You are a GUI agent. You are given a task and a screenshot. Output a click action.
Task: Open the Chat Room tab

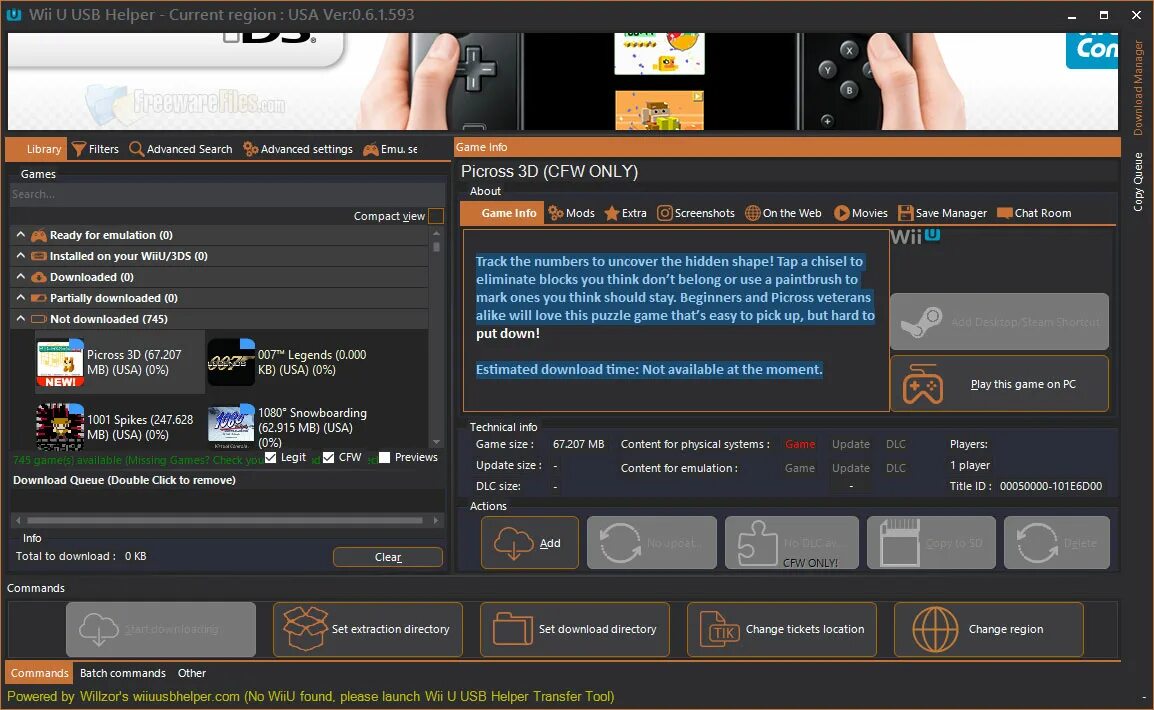click(1034, 213)
